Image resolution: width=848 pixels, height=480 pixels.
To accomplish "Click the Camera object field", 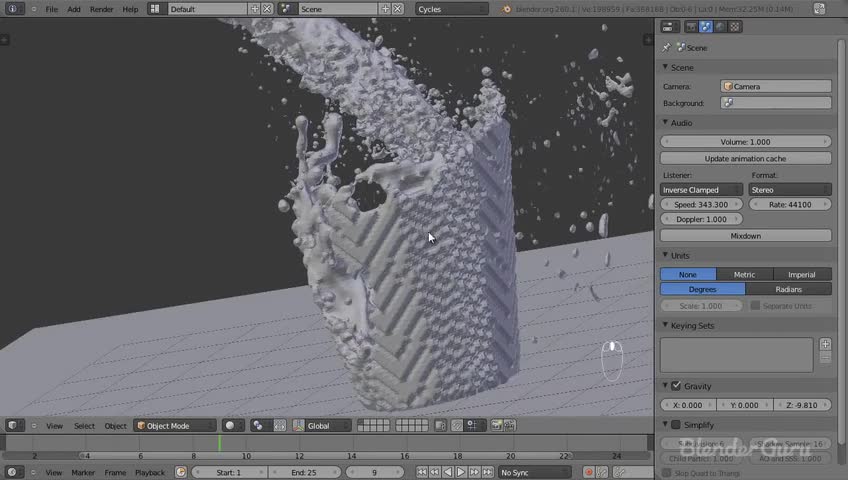I will (776, 86).
